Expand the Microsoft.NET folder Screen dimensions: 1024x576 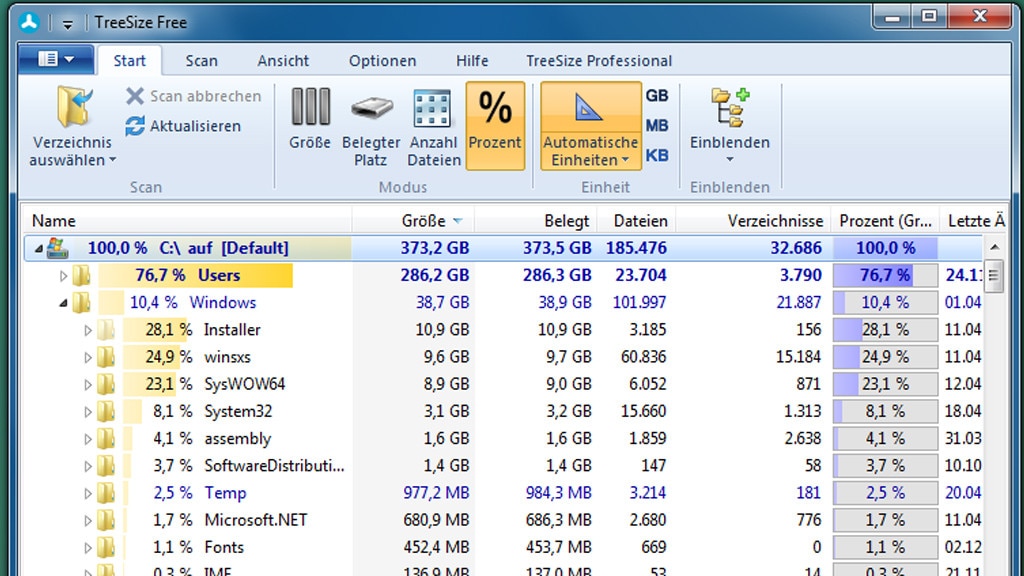click(x=88, y=521)
